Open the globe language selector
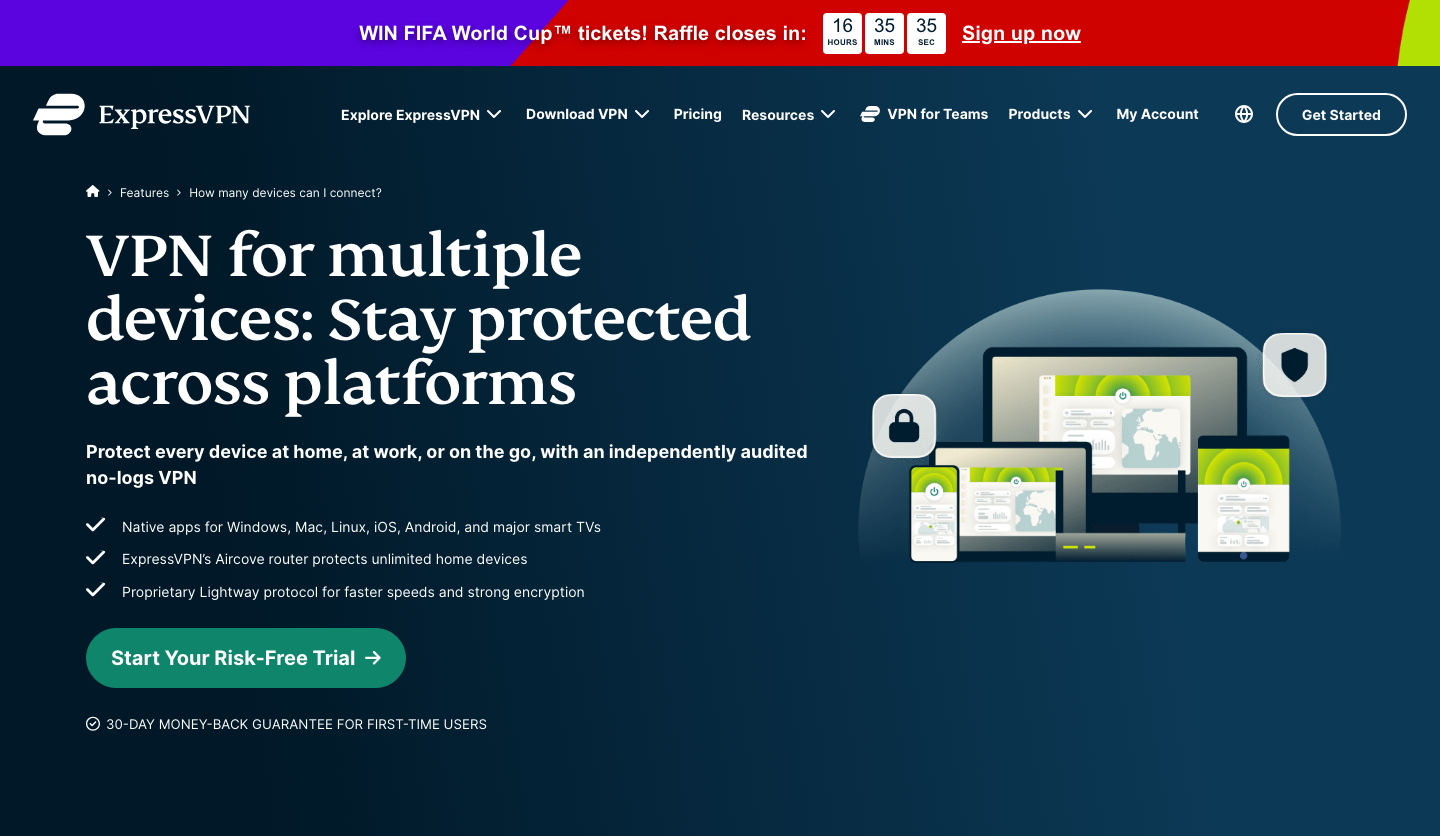This screenshot has width=1440, height=836. (x=1244, y=114)
